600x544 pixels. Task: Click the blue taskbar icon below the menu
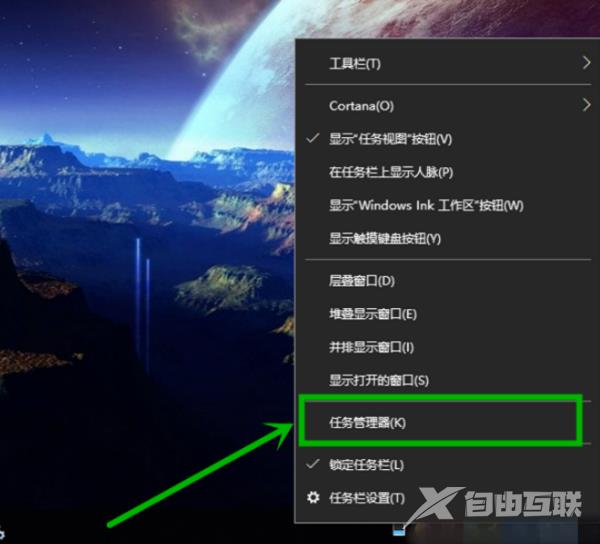click(x=398, y=531)
